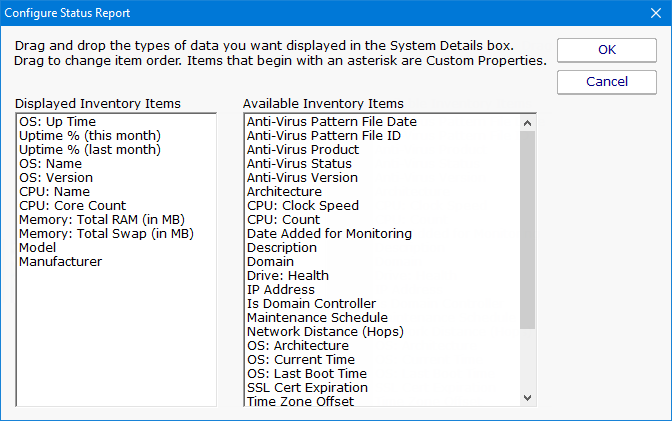This screenshot has width=672, height=421.
Task: Pick 'Date Added for Monitoring' item
Action: click(329, 234)
